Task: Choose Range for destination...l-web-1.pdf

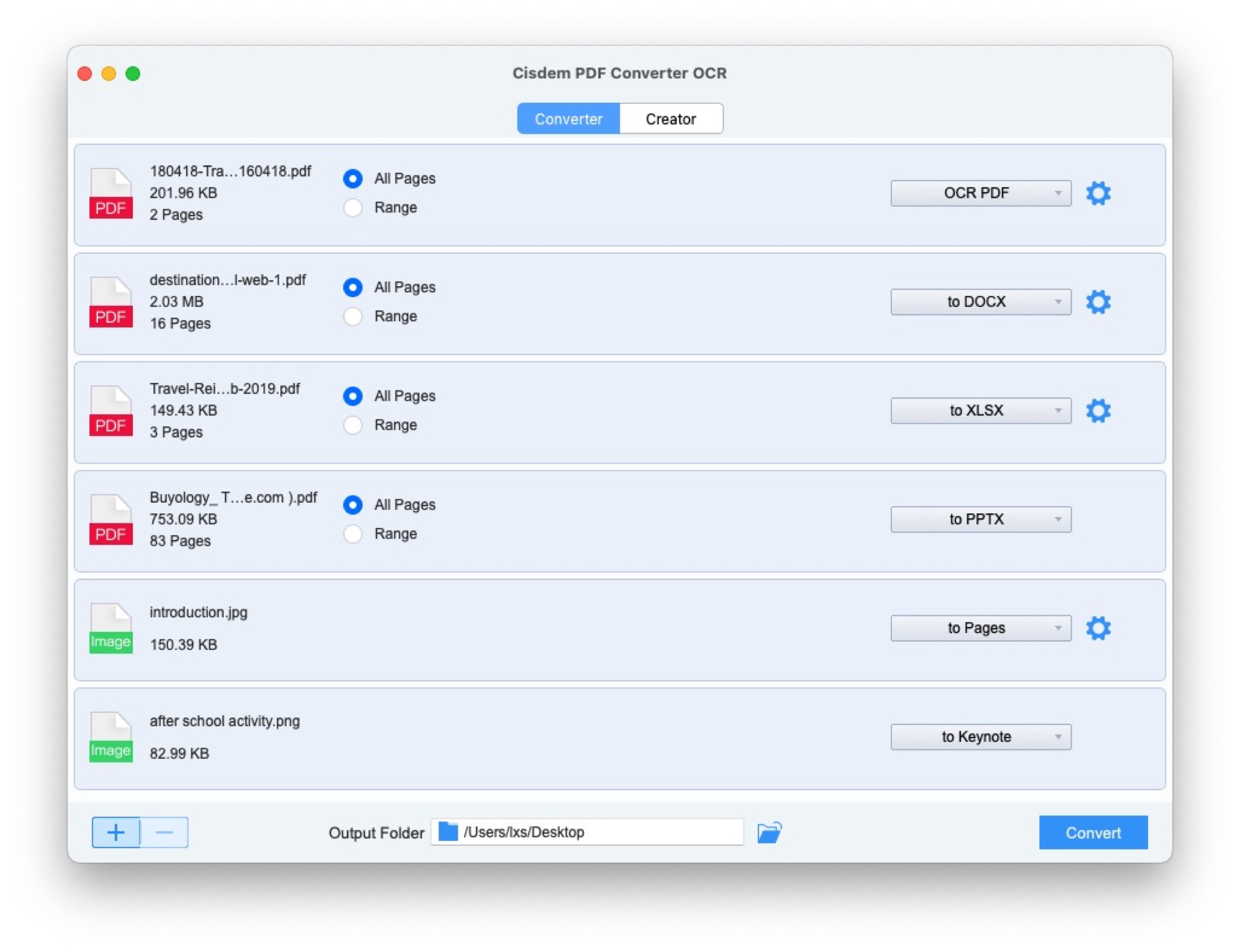Action: point(352,316)
